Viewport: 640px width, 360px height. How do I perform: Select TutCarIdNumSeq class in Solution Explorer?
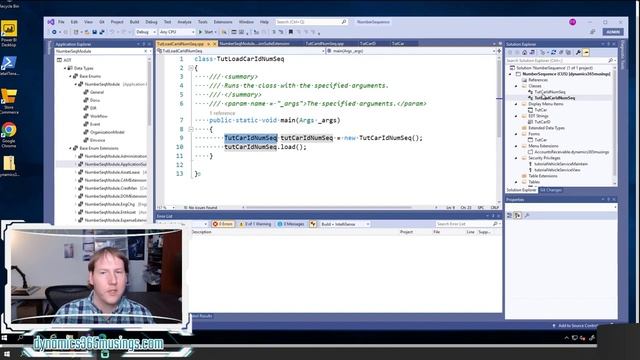click(x=550, y=92)
